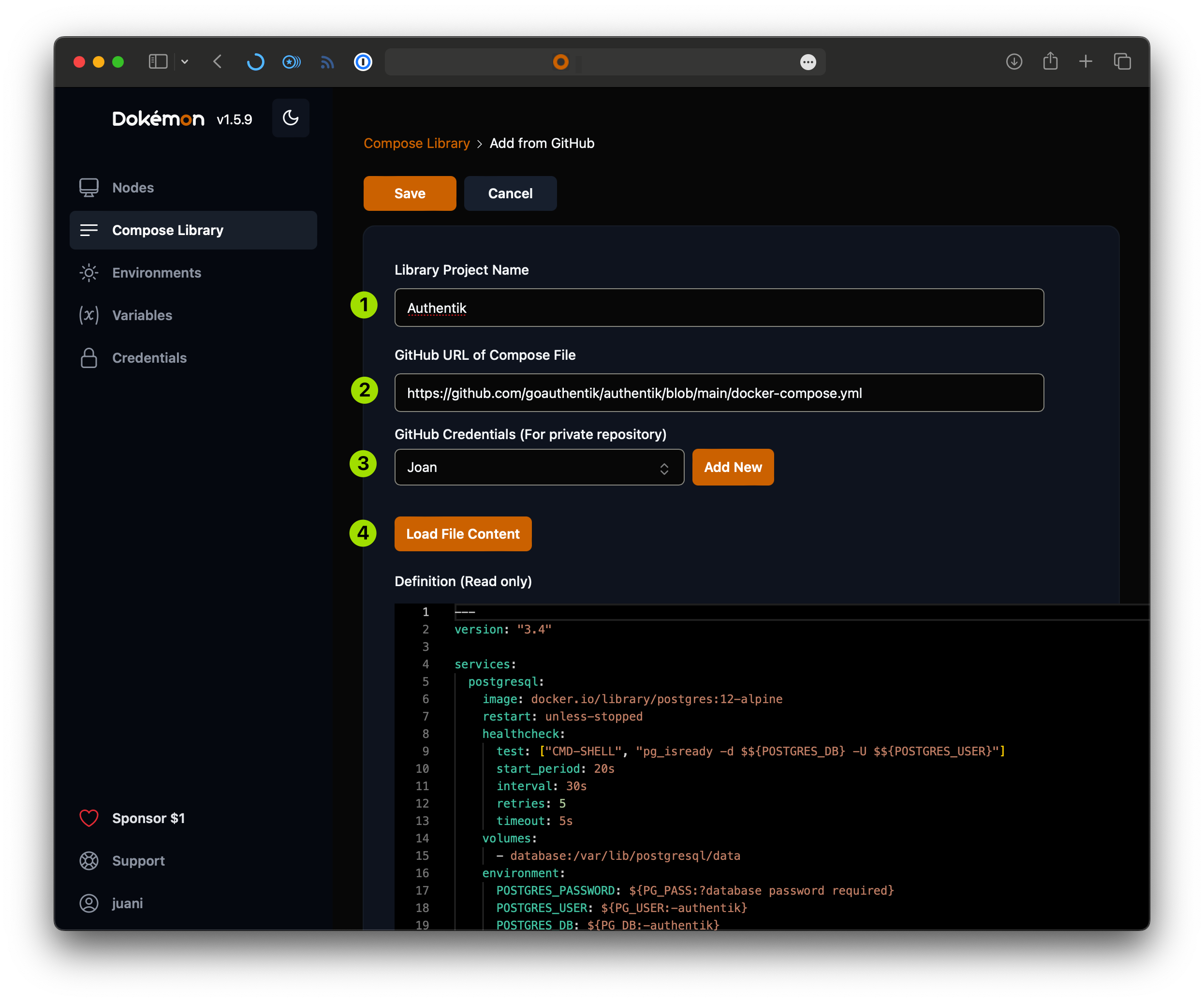
Task: Click the orange site favicon in address bar
Action: (x=561, y=61)
